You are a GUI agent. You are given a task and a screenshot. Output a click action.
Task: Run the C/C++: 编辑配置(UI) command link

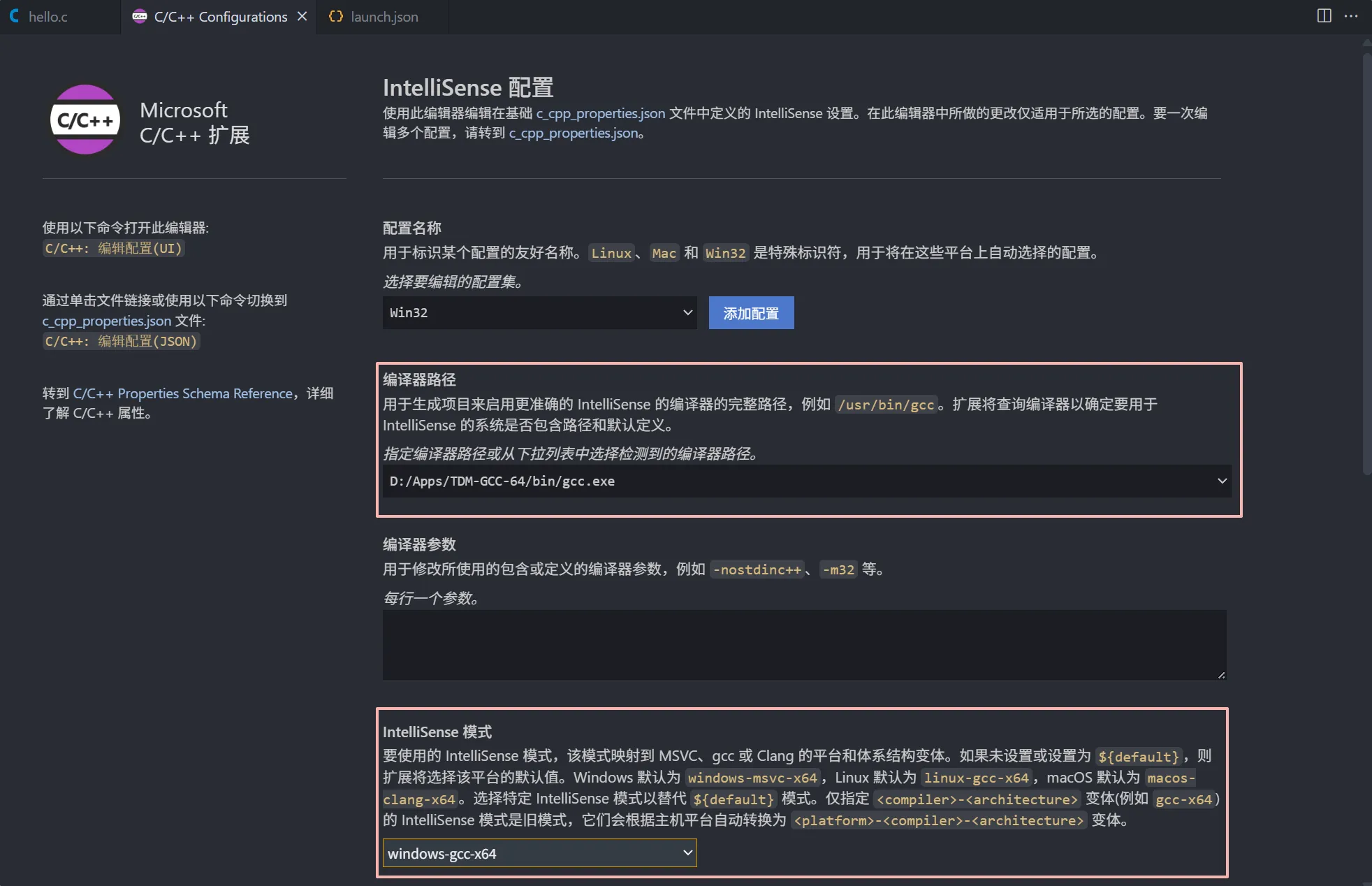point(112,248)
